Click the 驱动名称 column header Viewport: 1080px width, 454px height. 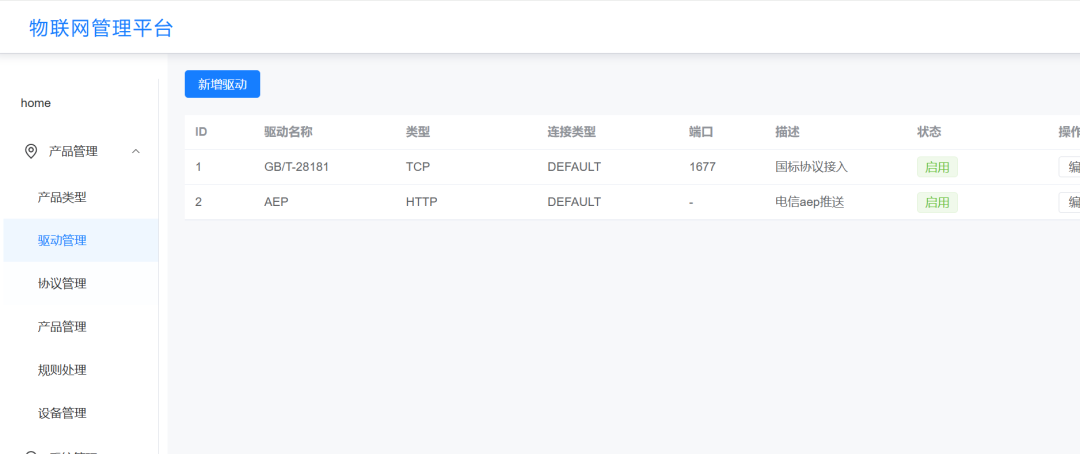pos(289,132)
